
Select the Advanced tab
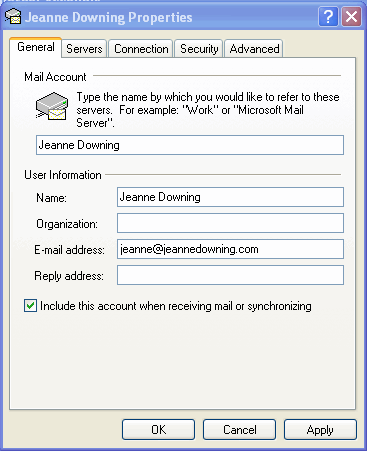point(254,49)
